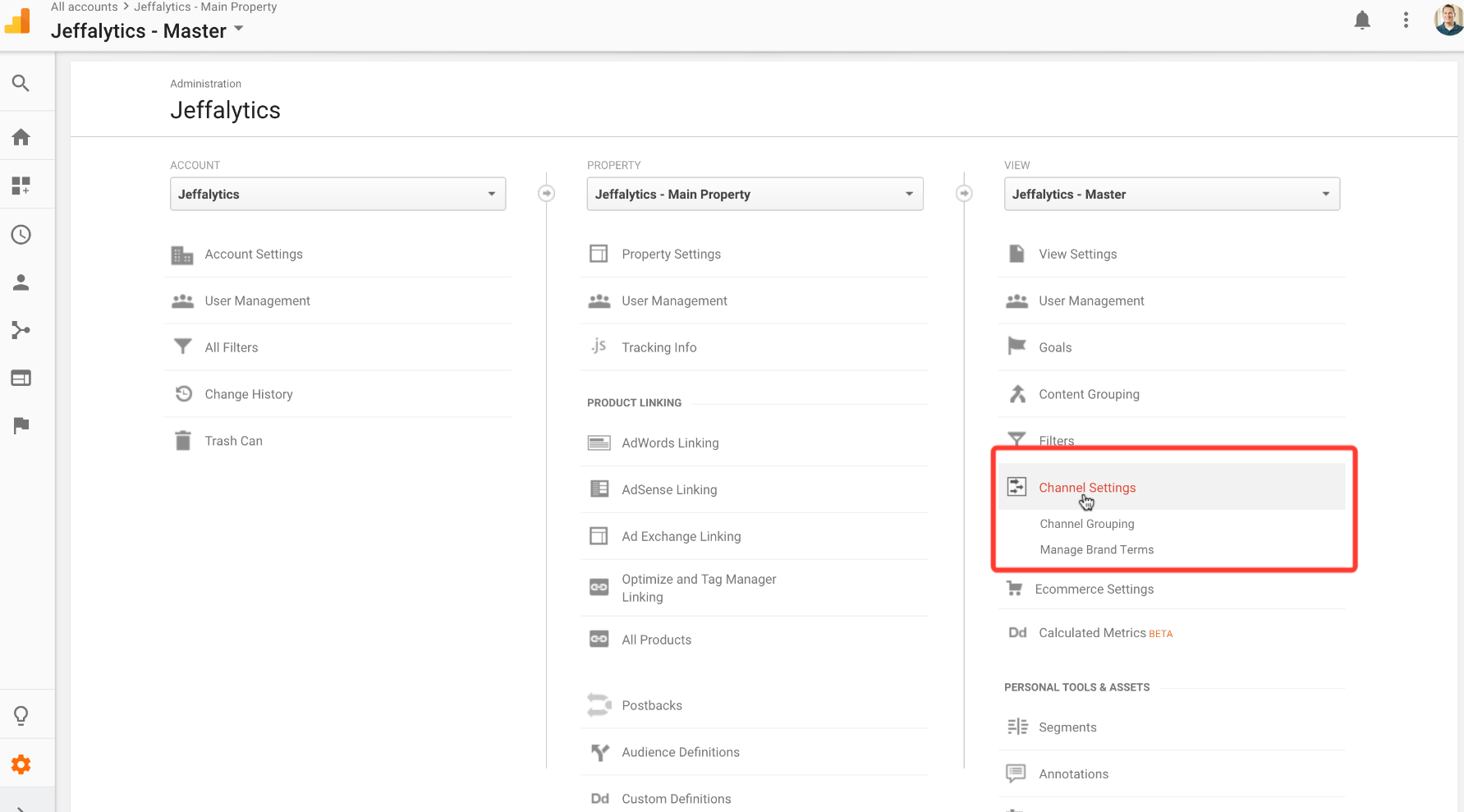Click the orange Admin gear icon

point(21,764)
